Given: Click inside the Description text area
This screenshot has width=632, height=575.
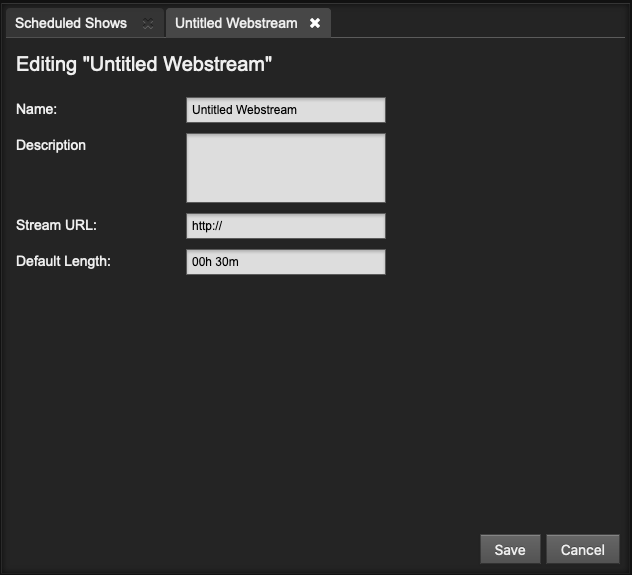Looking at the screenshot, I should (x=285, y=168).
